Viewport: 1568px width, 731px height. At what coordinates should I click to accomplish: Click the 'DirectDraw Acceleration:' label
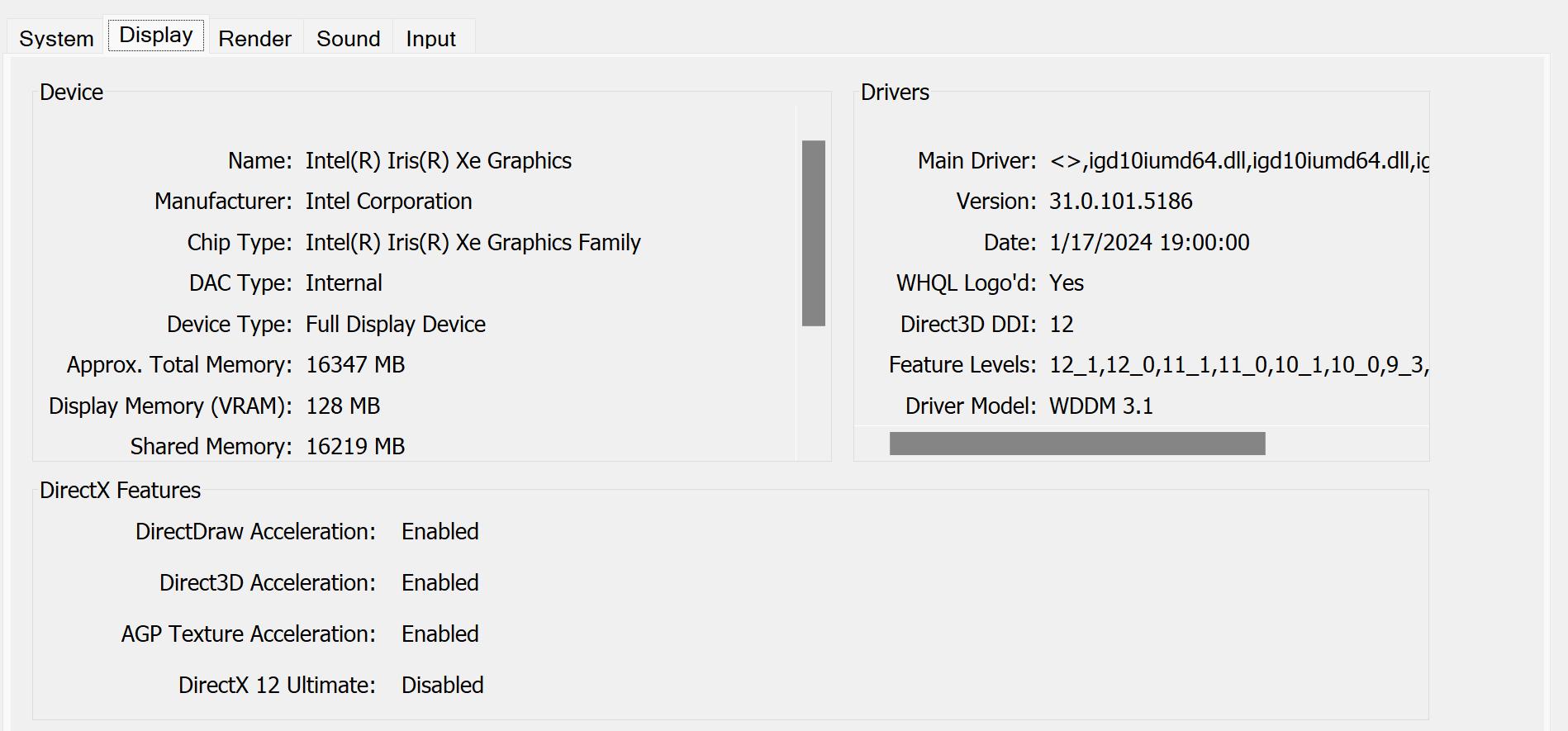[255, 531]
